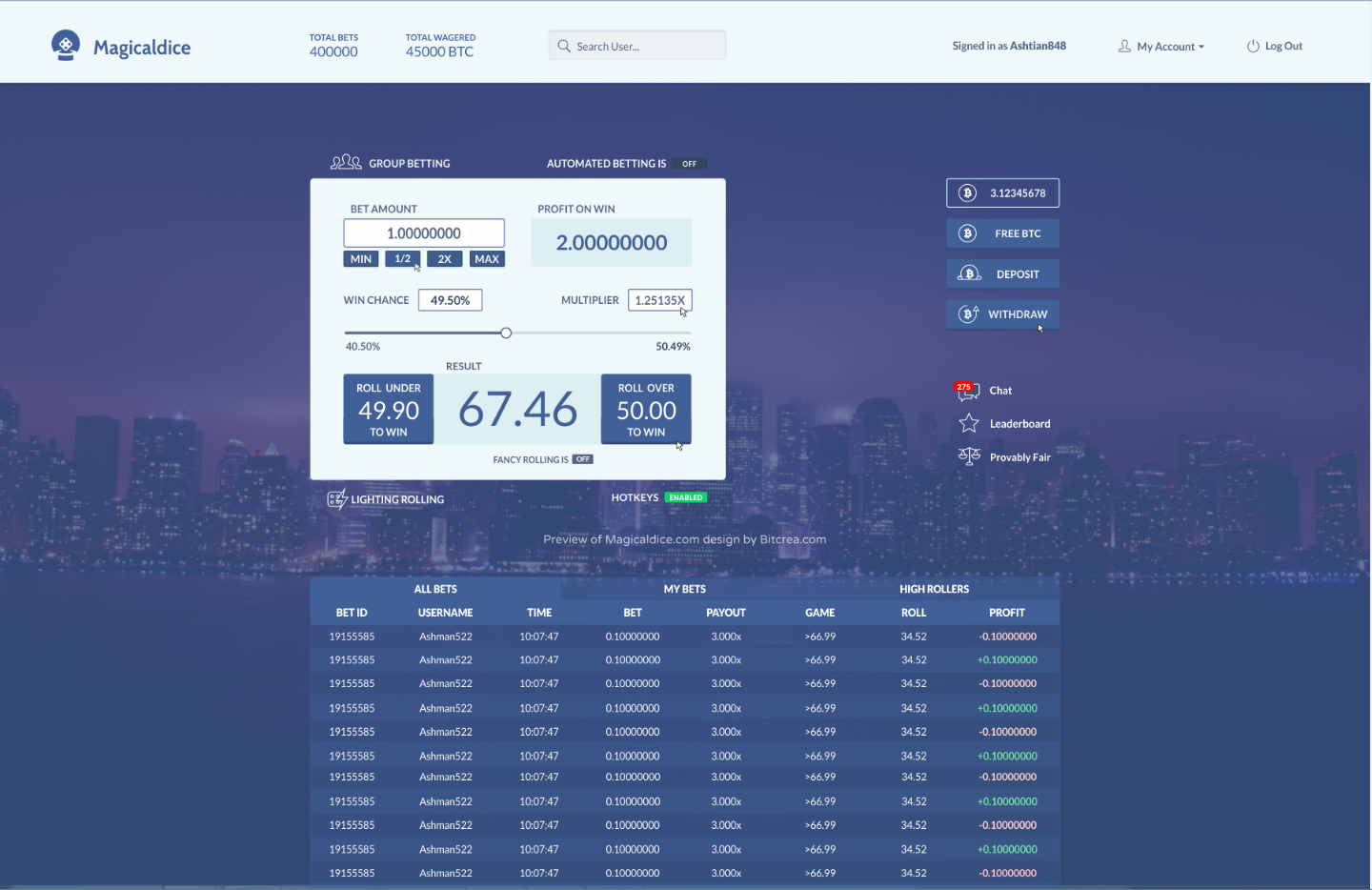
Task: Toggle Hotkeys ENABLED switch
Action: (x=685, y=497)
